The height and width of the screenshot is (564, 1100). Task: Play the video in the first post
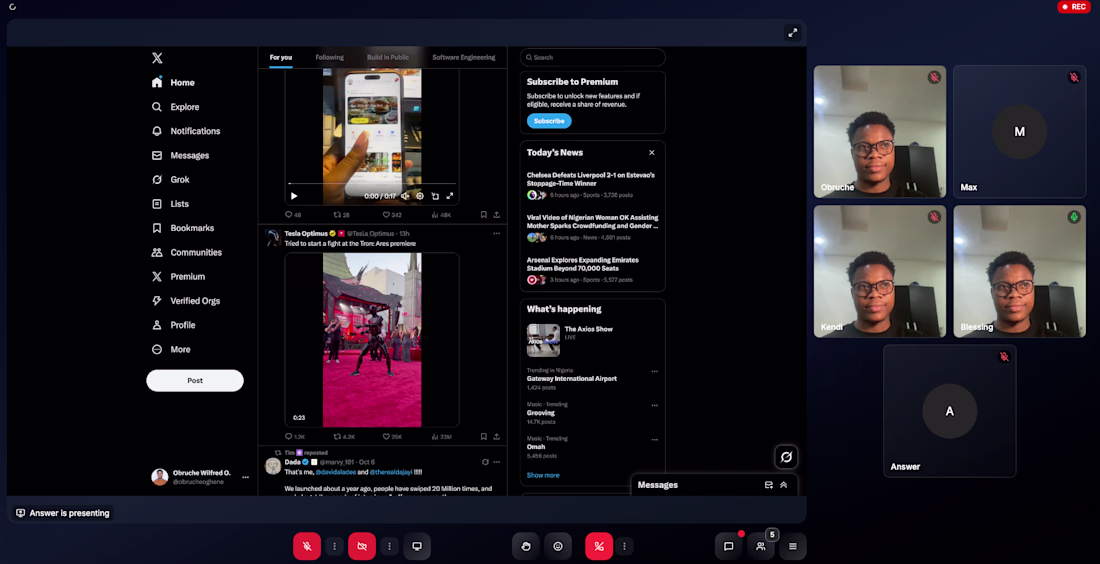point(294,196)
